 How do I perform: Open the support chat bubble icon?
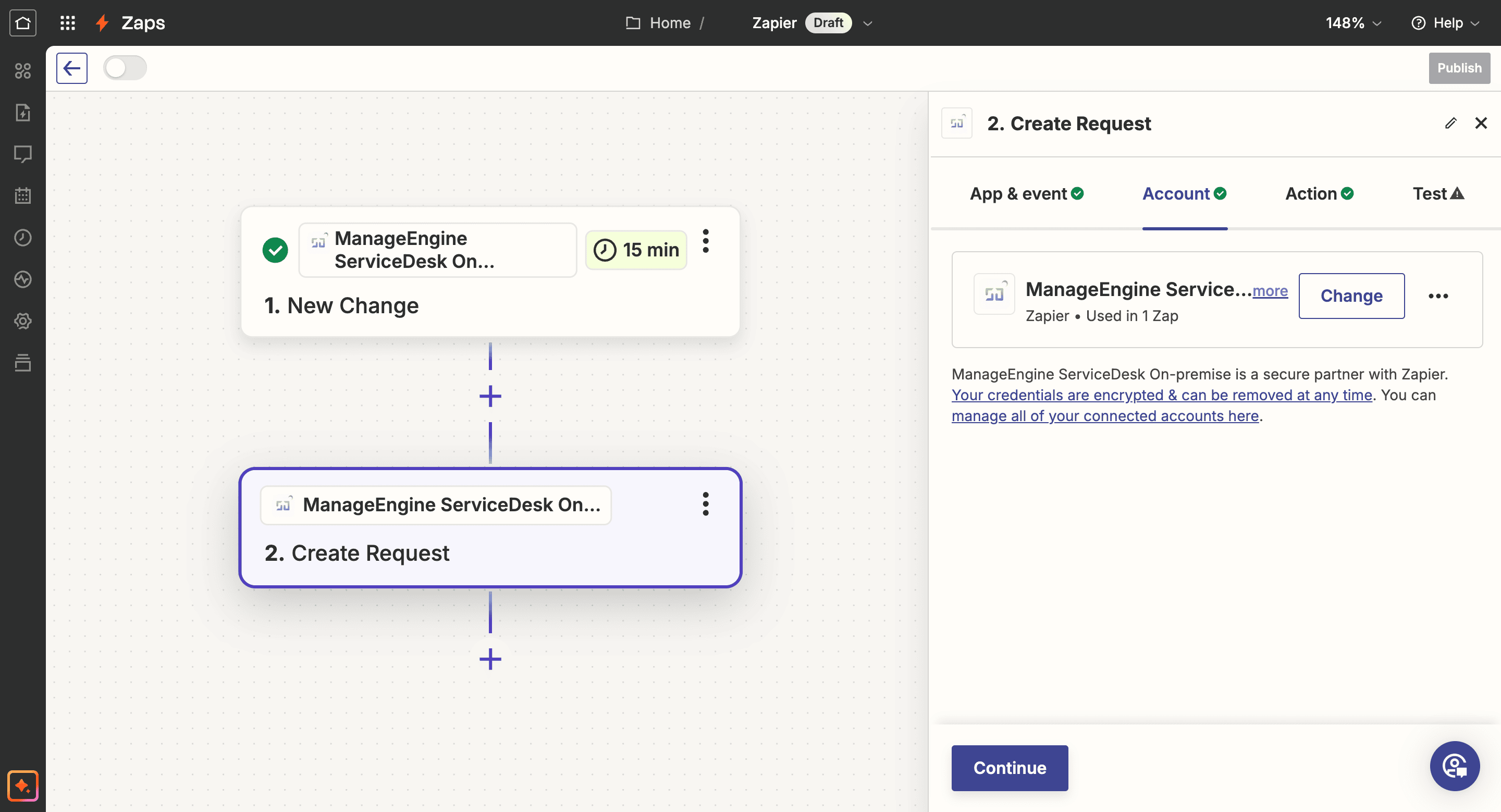(x=1455, y=766)
